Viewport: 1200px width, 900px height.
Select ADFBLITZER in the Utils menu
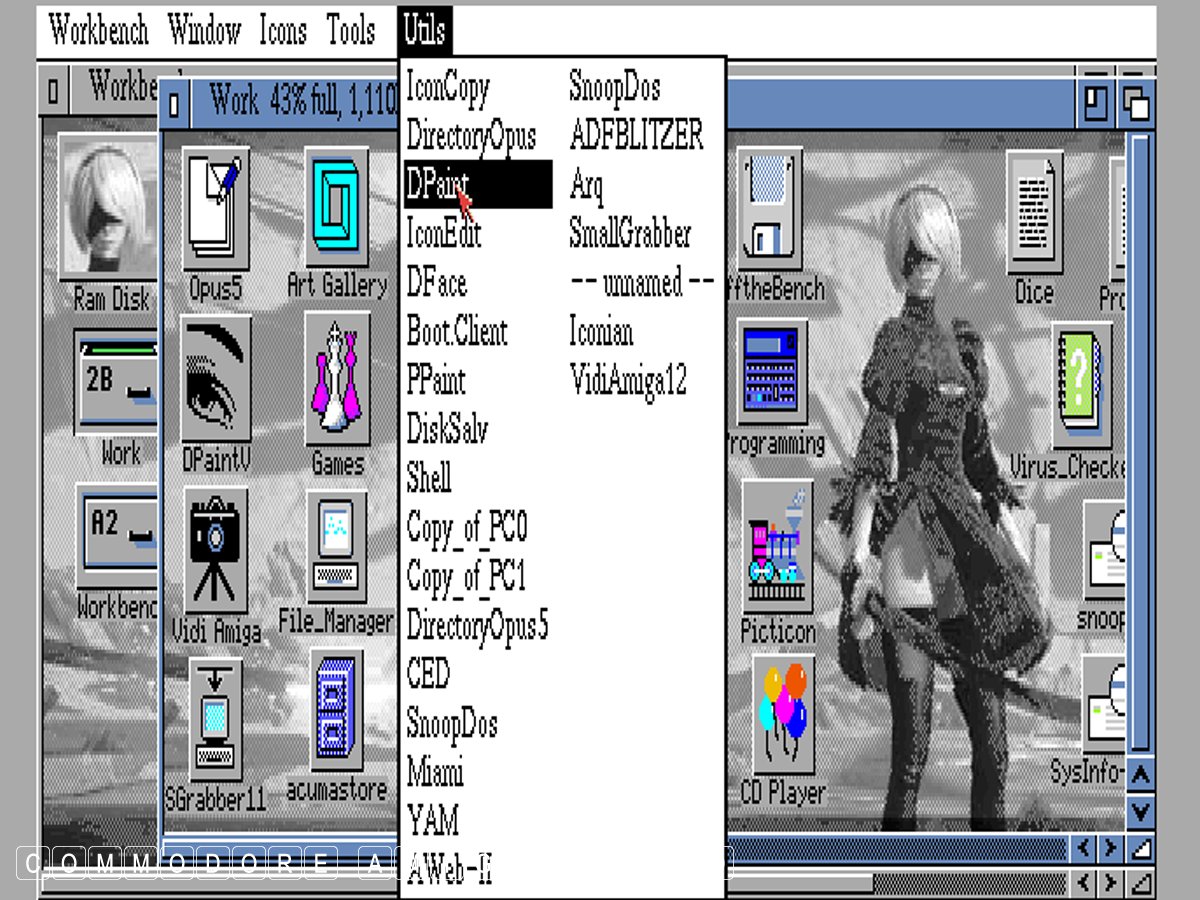(x=636, y=135)
